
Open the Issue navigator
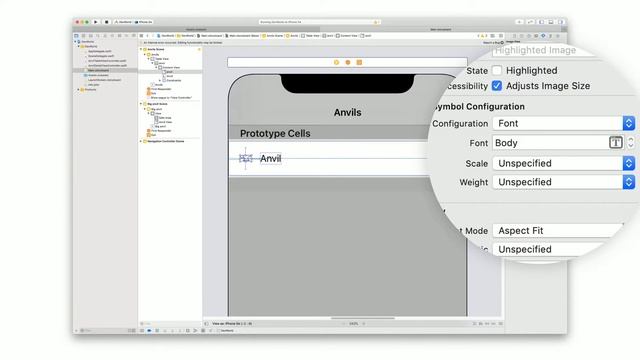[x=105, y=36]
